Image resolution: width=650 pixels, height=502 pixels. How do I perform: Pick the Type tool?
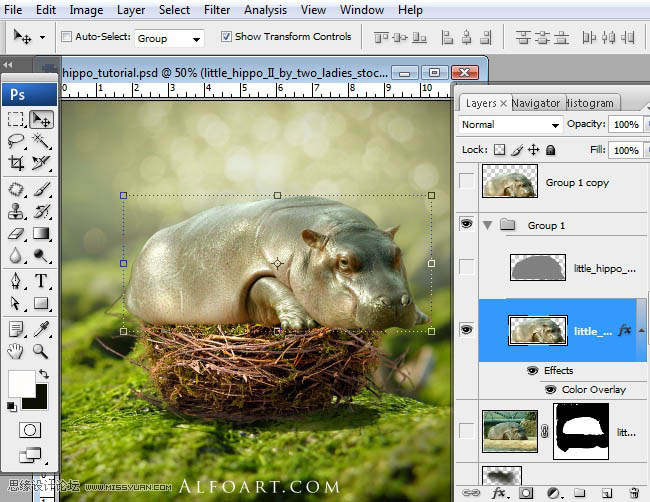[x=41, y=281]
